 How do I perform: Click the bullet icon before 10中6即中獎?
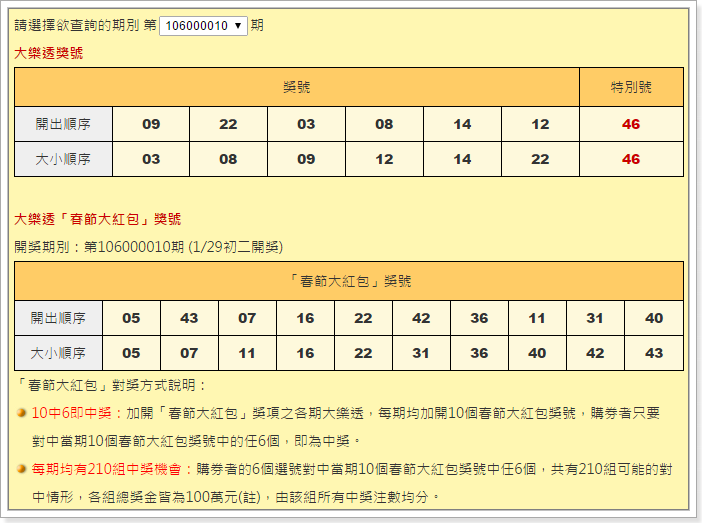pos(22,413)
